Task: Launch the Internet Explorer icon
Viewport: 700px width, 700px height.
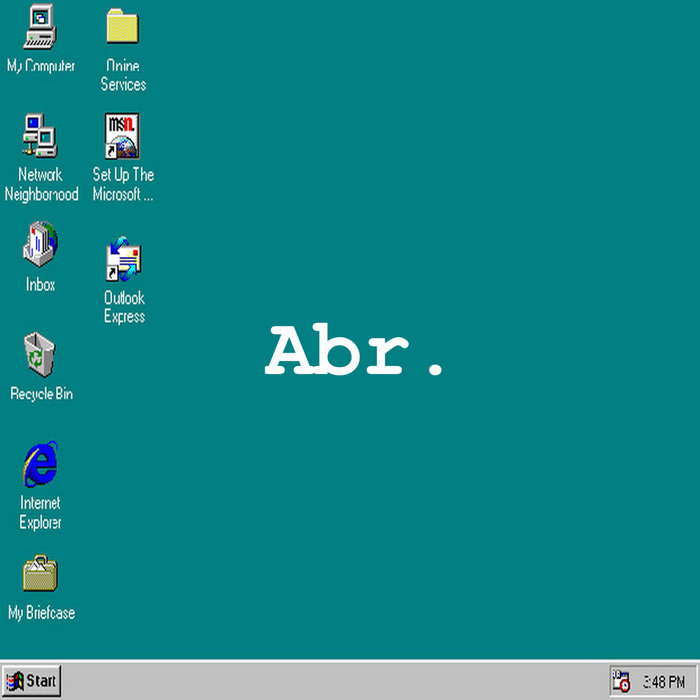Action: pos(40,464)
